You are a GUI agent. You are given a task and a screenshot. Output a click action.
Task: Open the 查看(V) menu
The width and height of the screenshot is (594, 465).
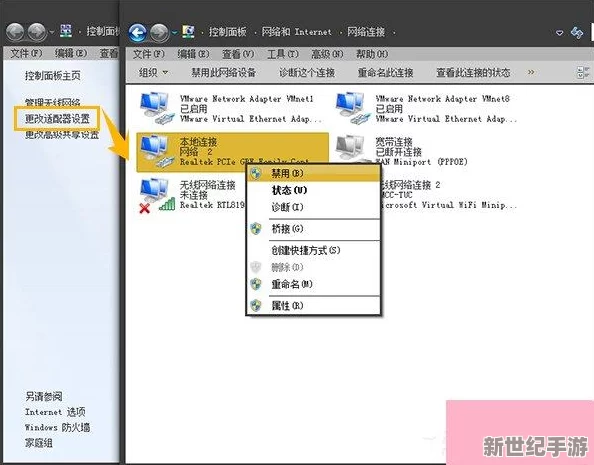tap(238, 54)
